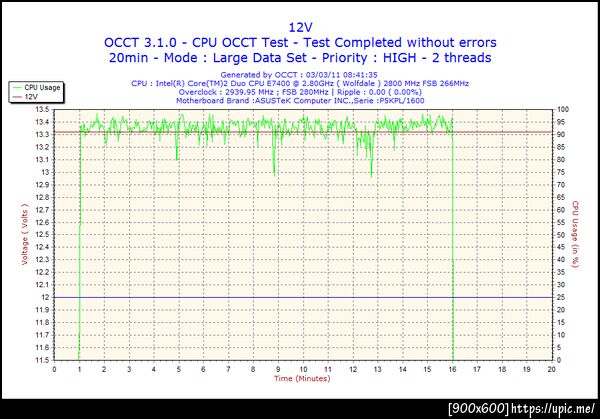Click the "CPU Usage (in %)" axis title
The image size is (600, 419).
point(575,234)
